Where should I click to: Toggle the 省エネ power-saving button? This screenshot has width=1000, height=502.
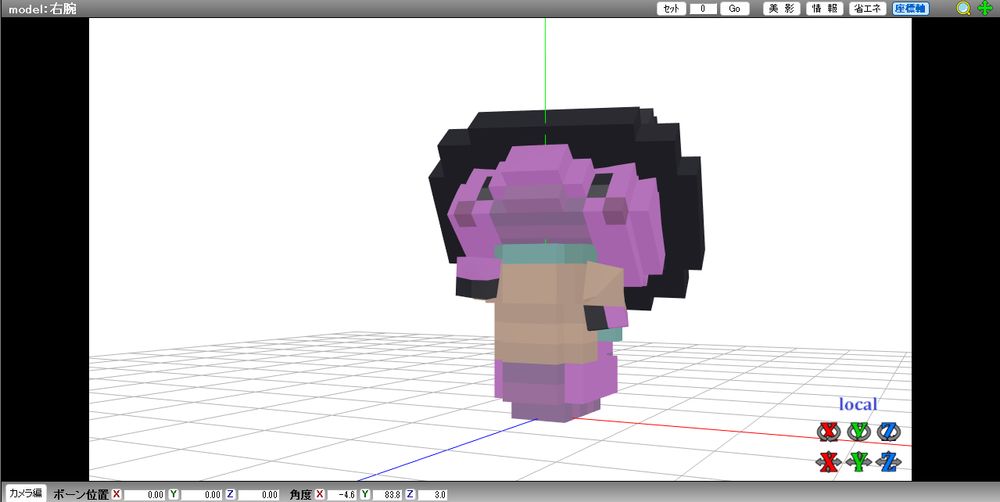coord(867,9)
